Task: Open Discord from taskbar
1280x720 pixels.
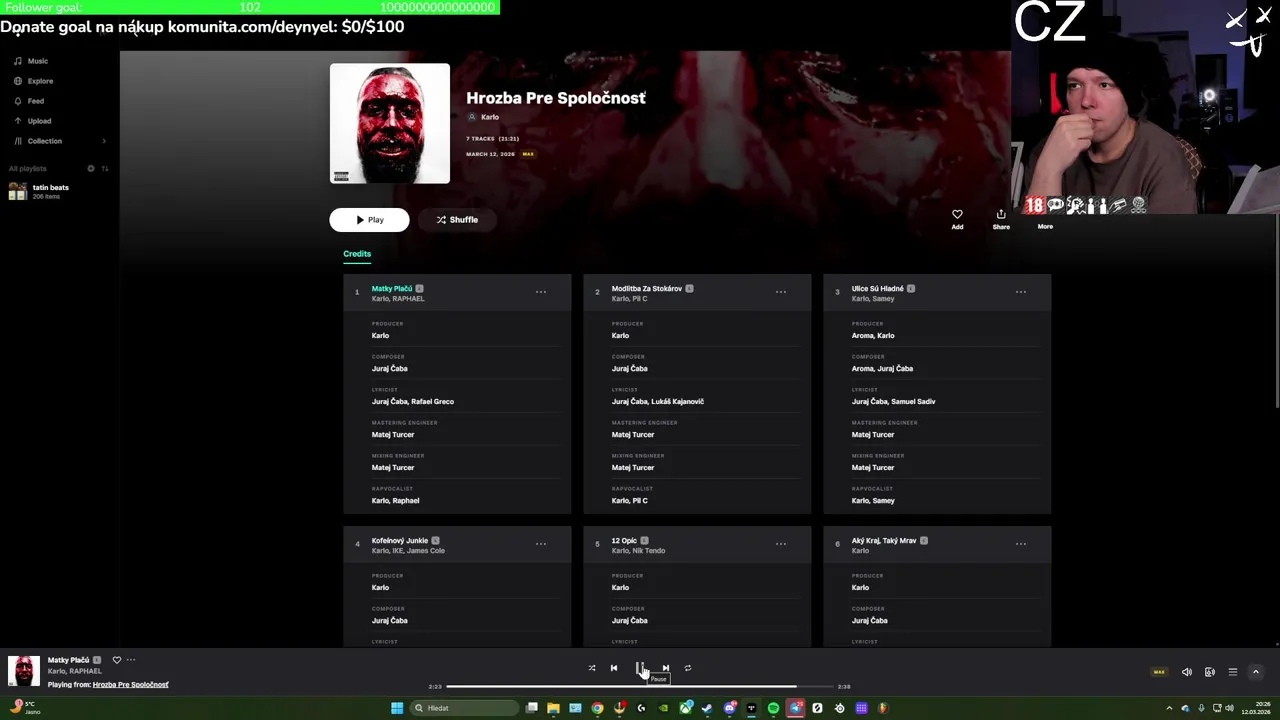Action: [729, 708]
